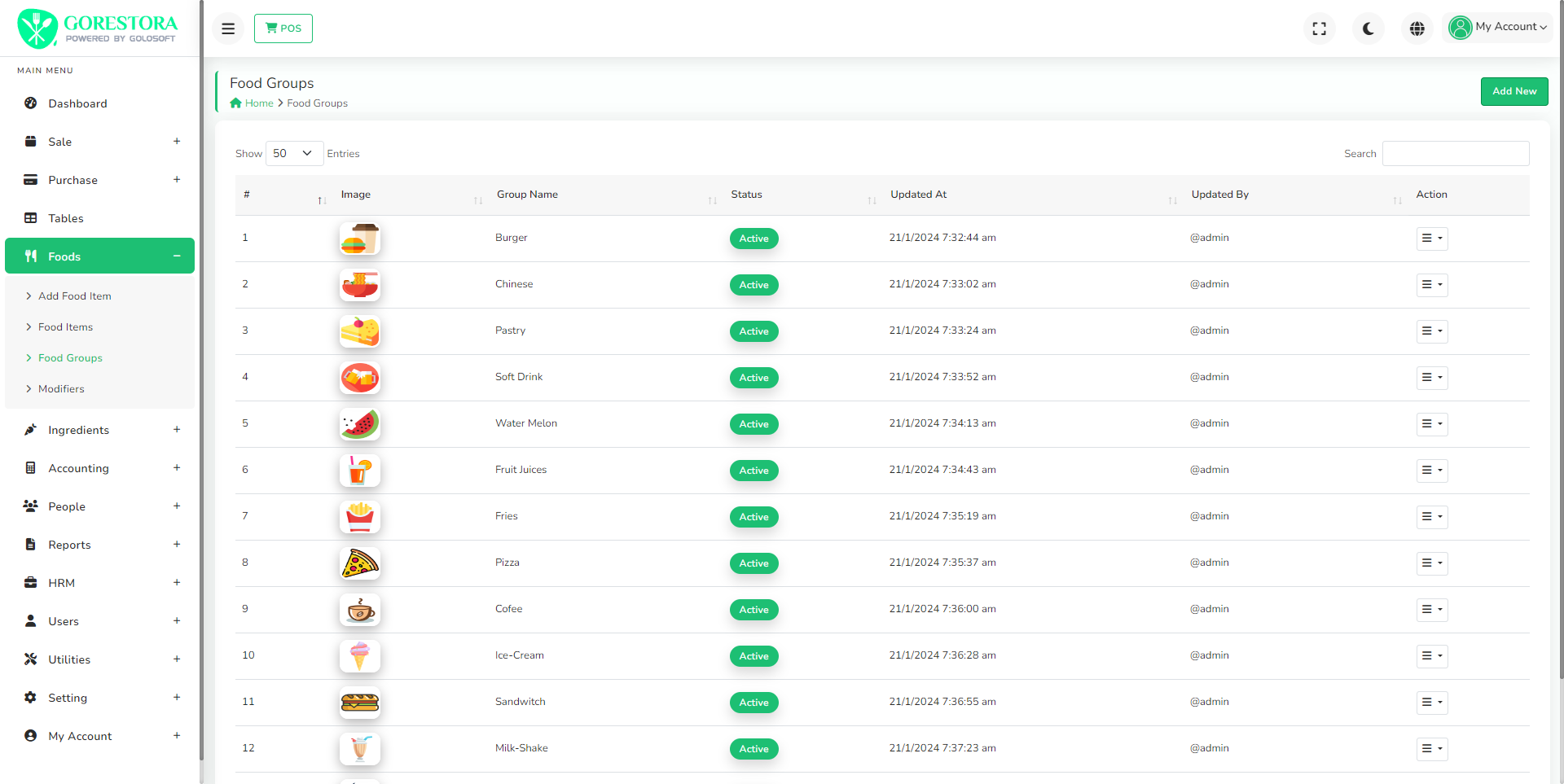Expand the Purchase sidebar menu
Image resolution: width=1564 pixels, height=784 pixels.
point(99,180)
